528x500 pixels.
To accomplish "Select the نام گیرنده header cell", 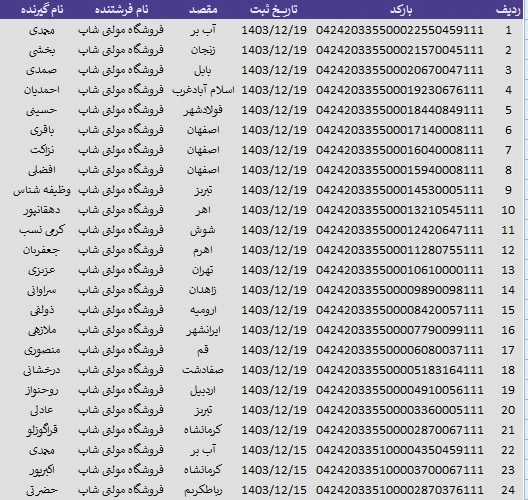I will [42, 10].
